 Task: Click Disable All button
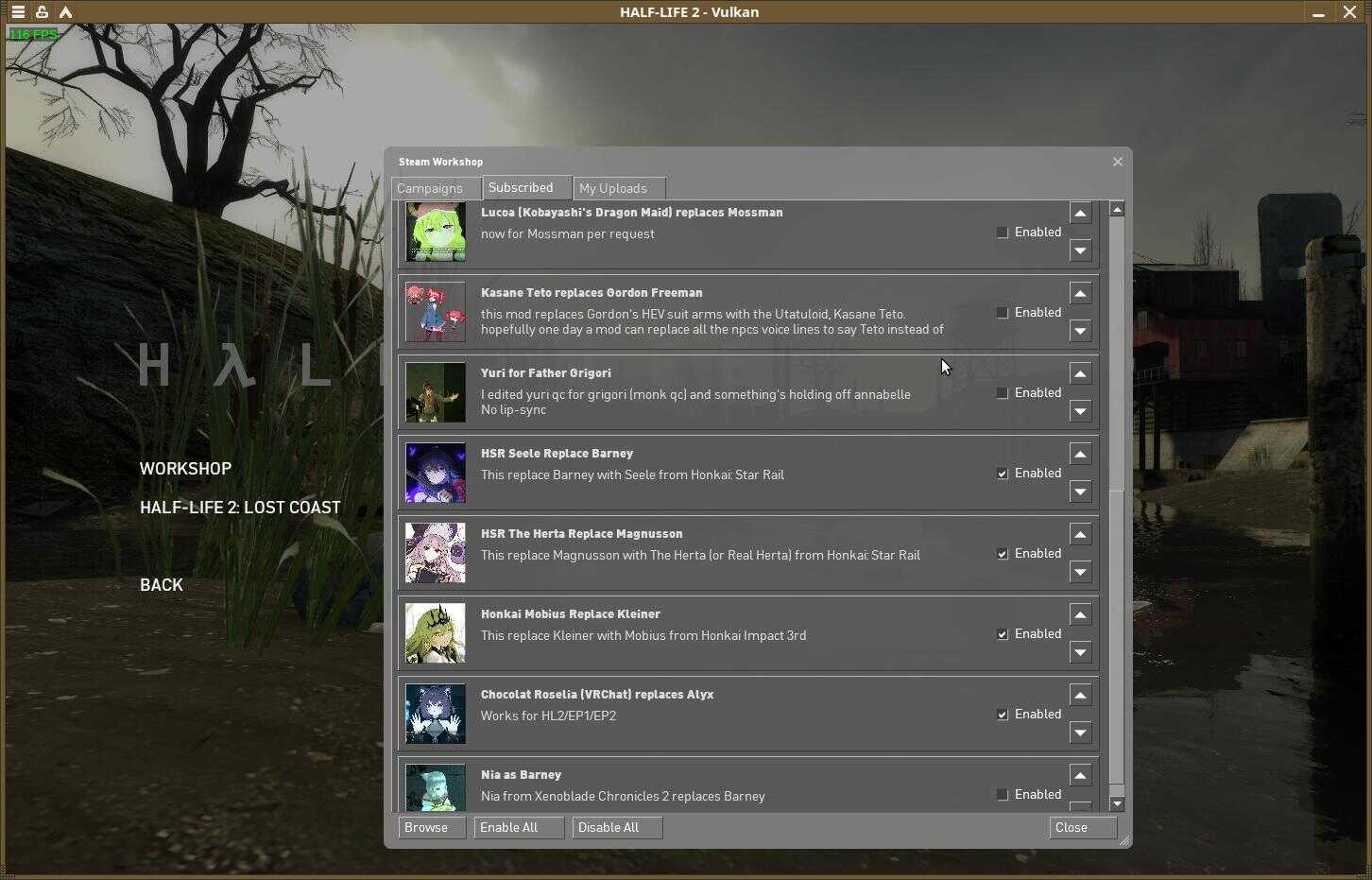coord(618,828)
